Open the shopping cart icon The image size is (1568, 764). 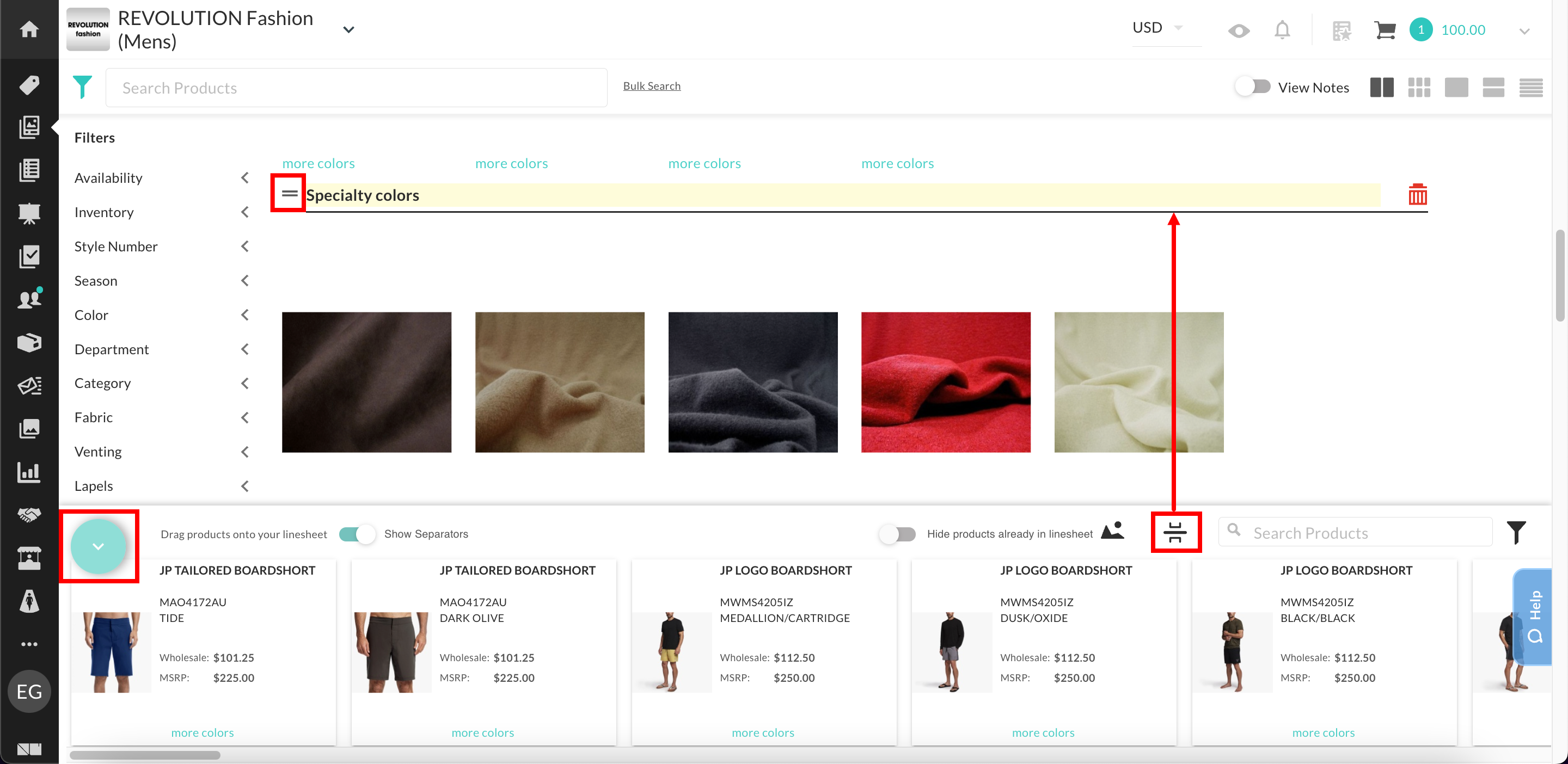coord(1384,30)
